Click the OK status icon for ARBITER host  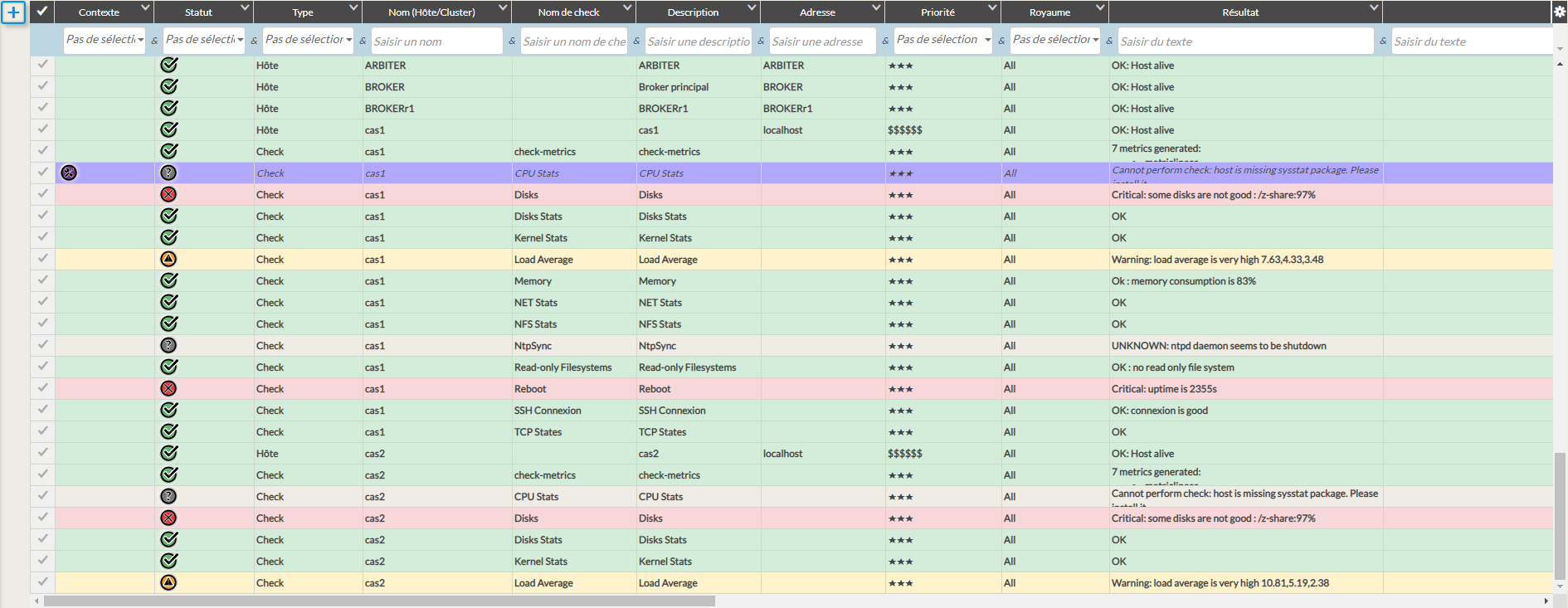pyautogui.click(x=168, y=65)
